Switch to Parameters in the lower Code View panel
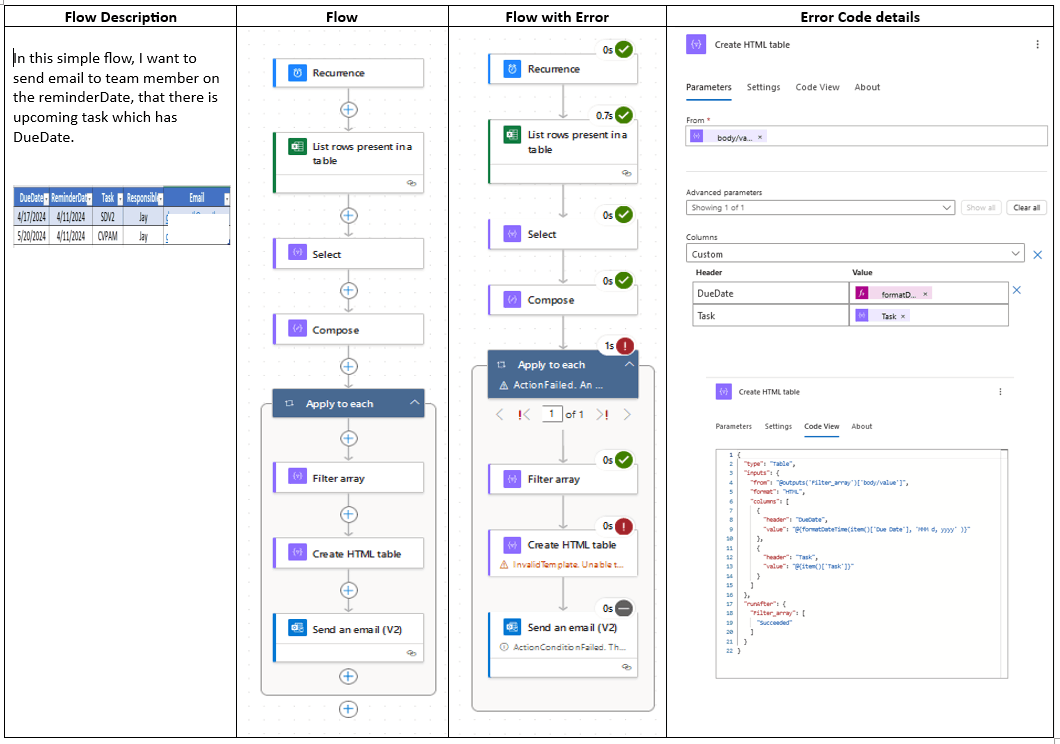This screenshot has width=1060, height=744. (733, 426)
